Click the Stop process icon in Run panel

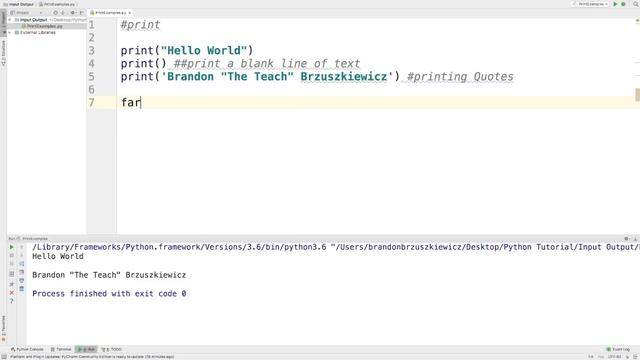(11, 256)
